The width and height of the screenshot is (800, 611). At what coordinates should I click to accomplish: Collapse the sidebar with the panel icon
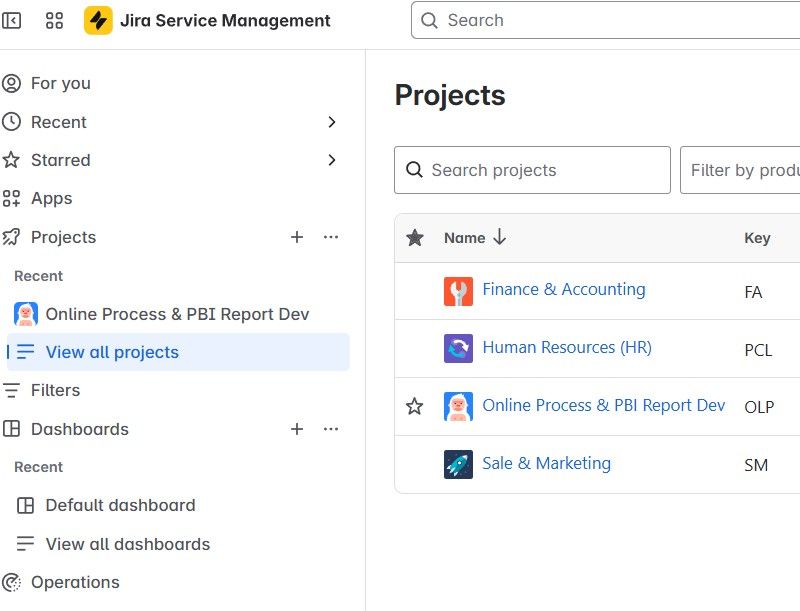point(11,20)
